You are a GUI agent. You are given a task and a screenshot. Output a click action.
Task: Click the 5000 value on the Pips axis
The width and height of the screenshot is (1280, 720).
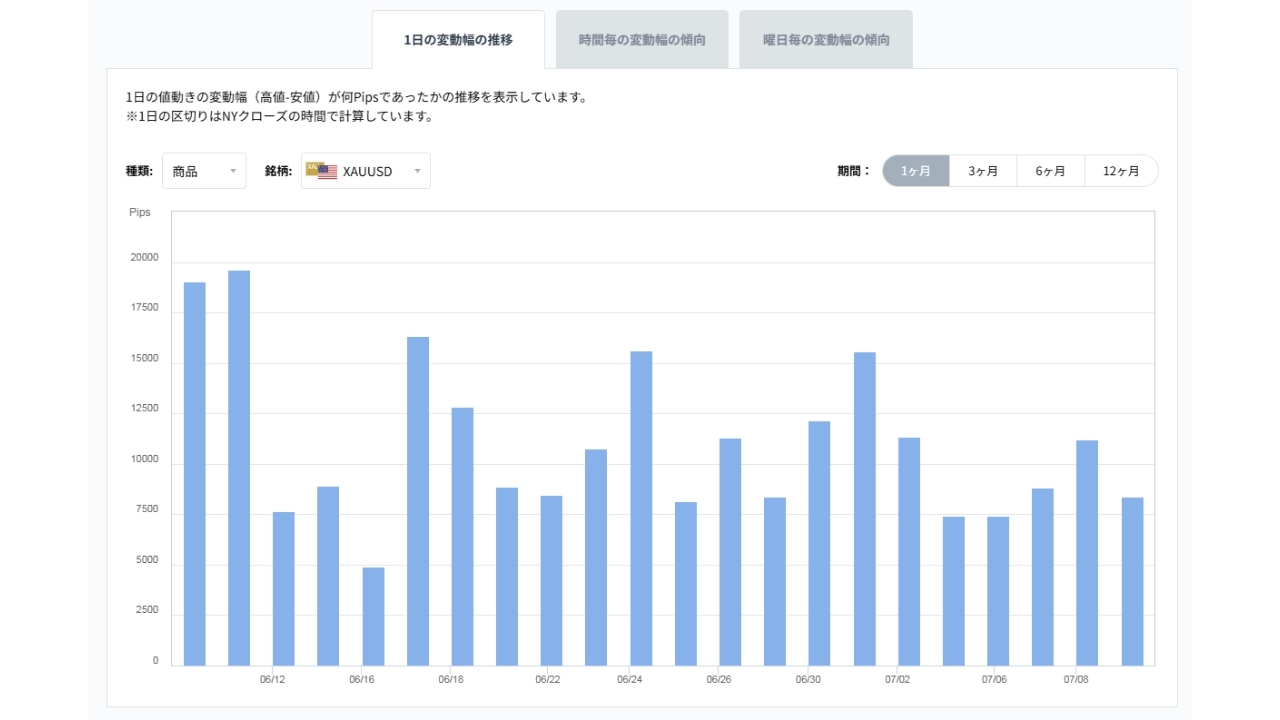(147, 560)
